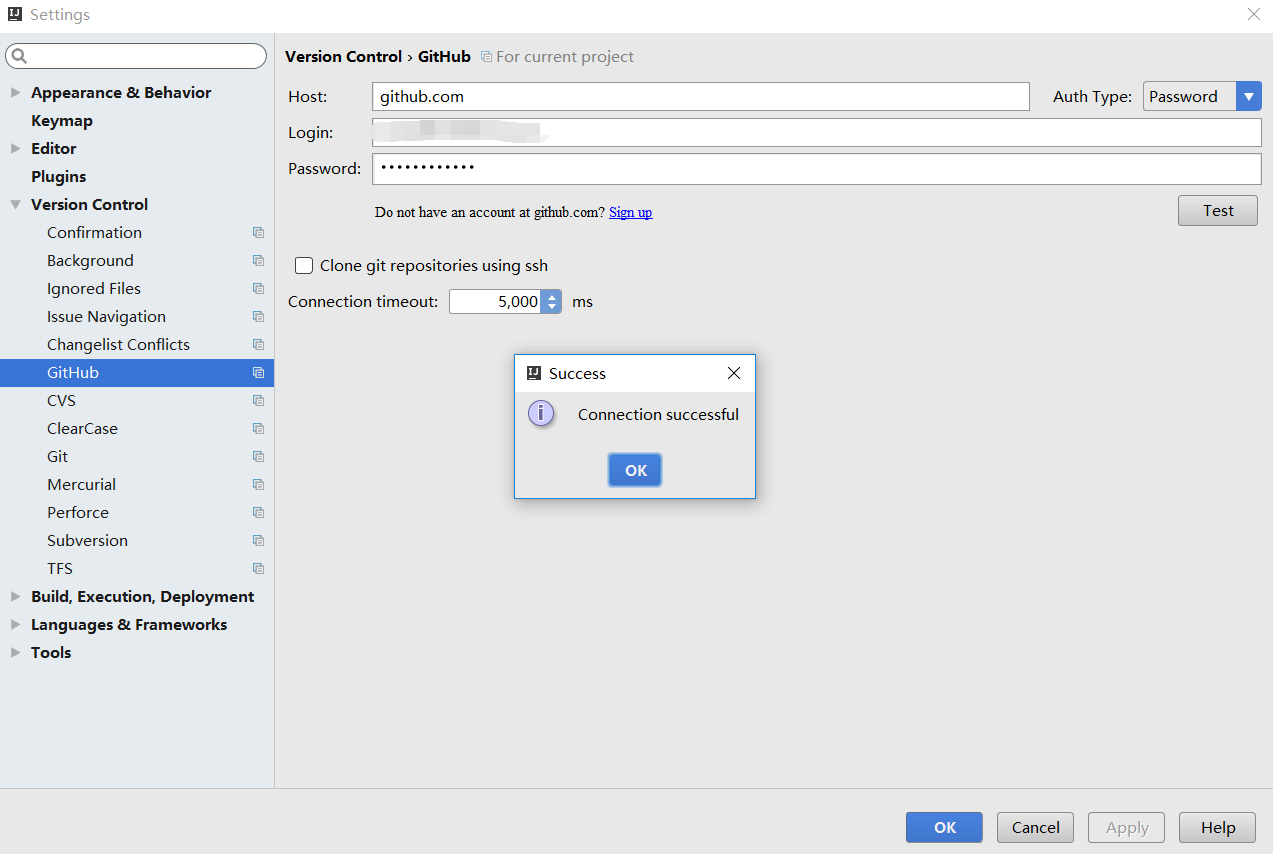Viewport: 1273px width, 854px height.
Task: Click the per-project icon beside GitHub item
Action: click(258, 372)
